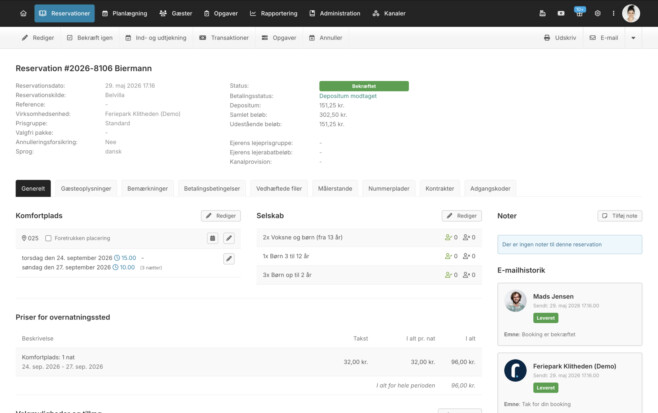Switch to the Gæsteoplysninger tab
Image resolution: width=658 pixels, height=413 pixels.
86,188
